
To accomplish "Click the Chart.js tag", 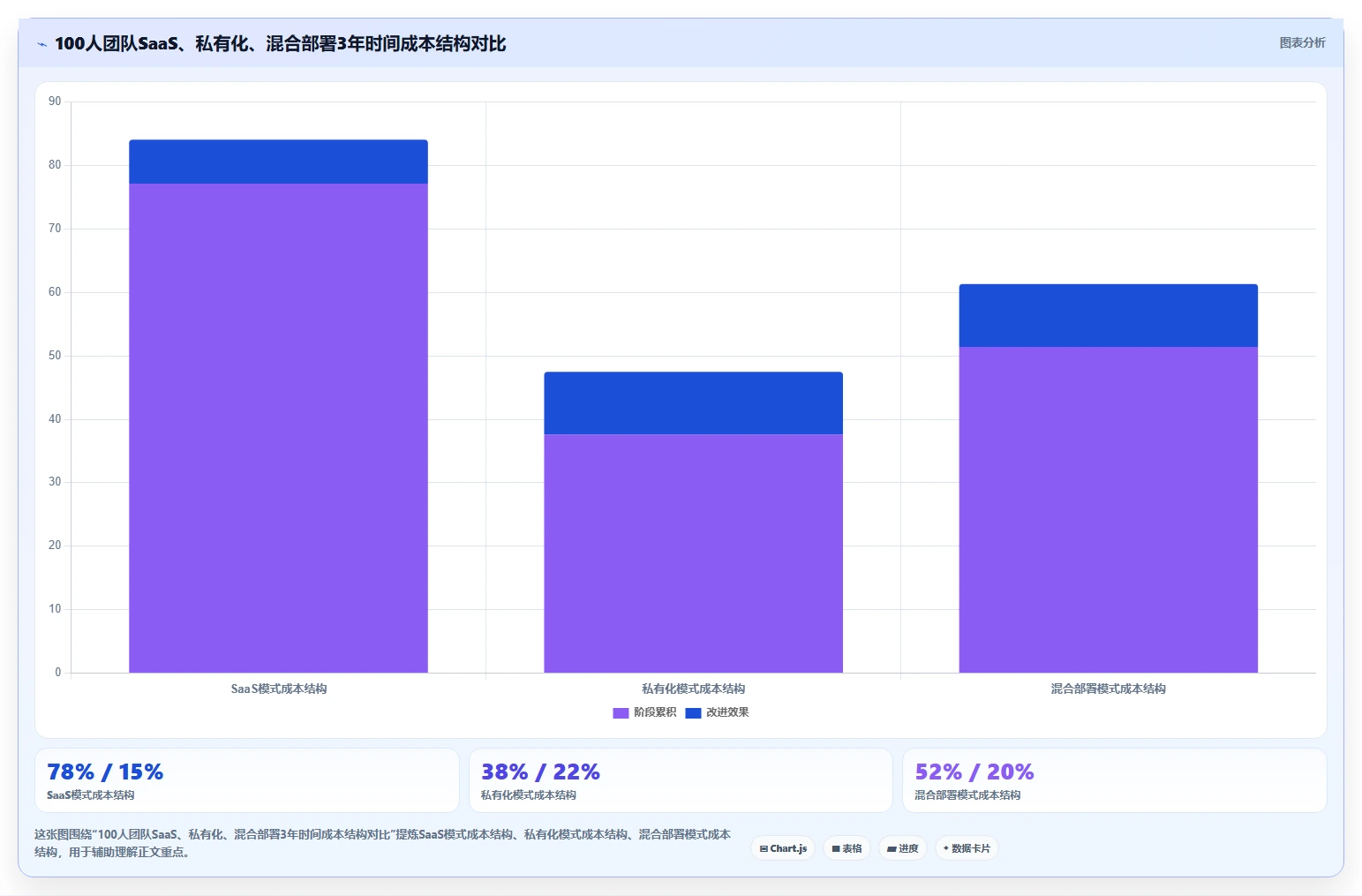I will point(783,848).
